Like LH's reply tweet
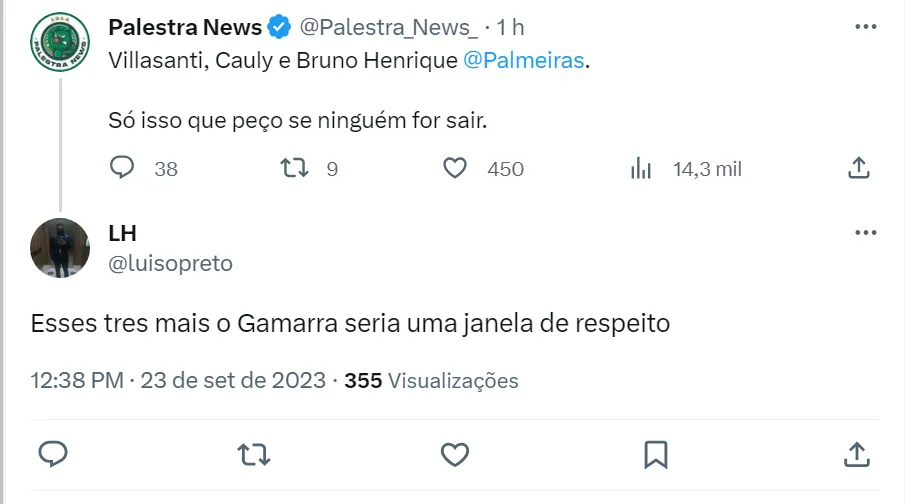This screenshot has width=914, height=504. coord(455,455)
